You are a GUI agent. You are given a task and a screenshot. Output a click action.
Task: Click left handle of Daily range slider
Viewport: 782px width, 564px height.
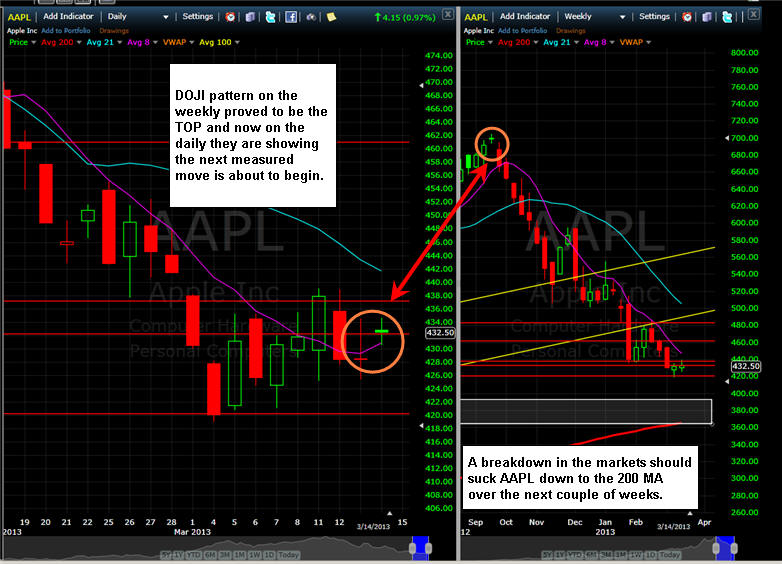[x=412, y=548]
